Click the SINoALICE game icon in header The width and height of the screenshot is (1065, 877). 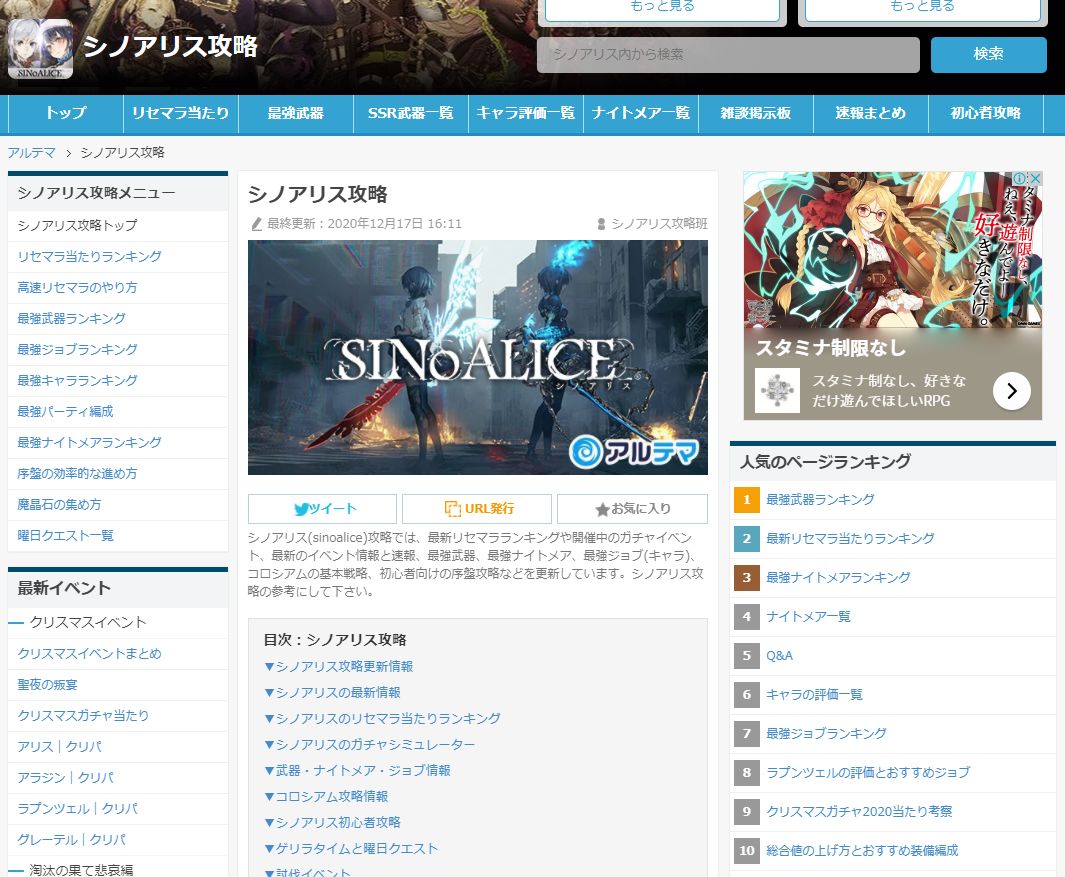tap(40, 49)
